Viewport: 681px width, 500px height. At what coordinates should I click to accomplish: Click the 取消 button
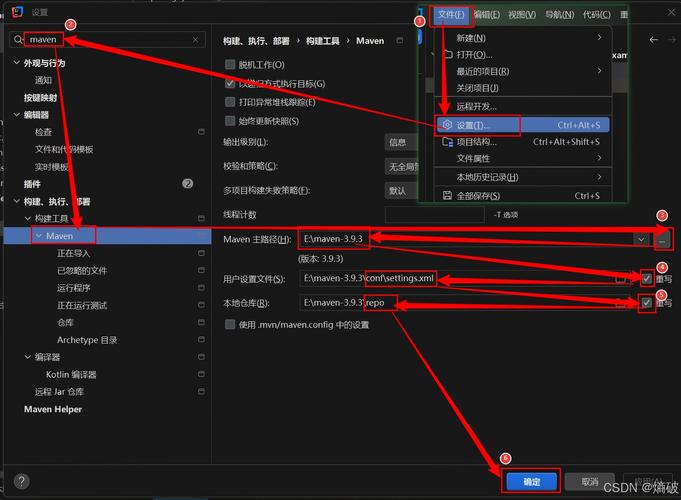click(x=590, y=481)
